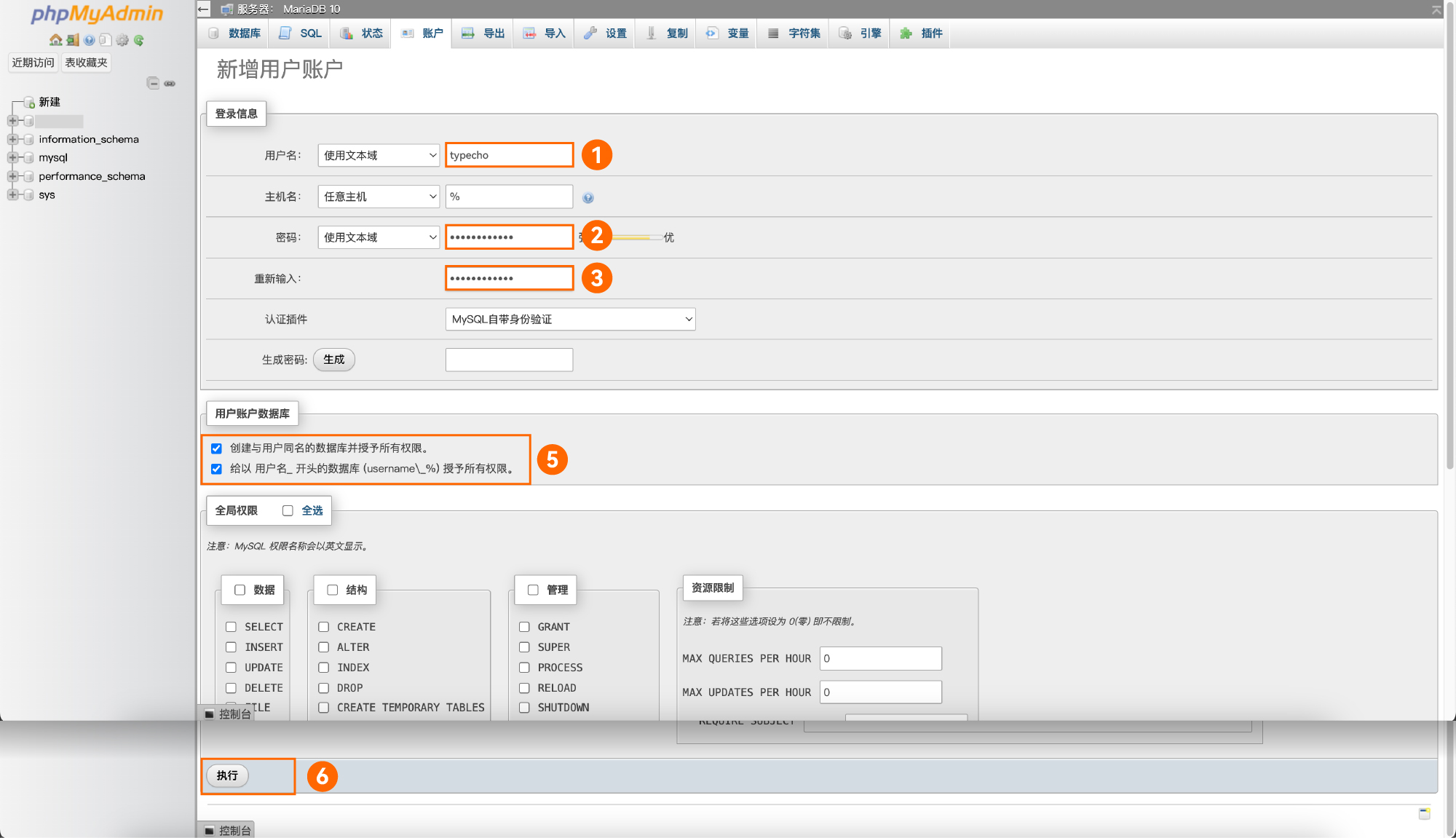Click the log out door icon
Image resolution: width=1456 pixels, height=838 pixels.
pyautogui.click(x=72, y=40)
